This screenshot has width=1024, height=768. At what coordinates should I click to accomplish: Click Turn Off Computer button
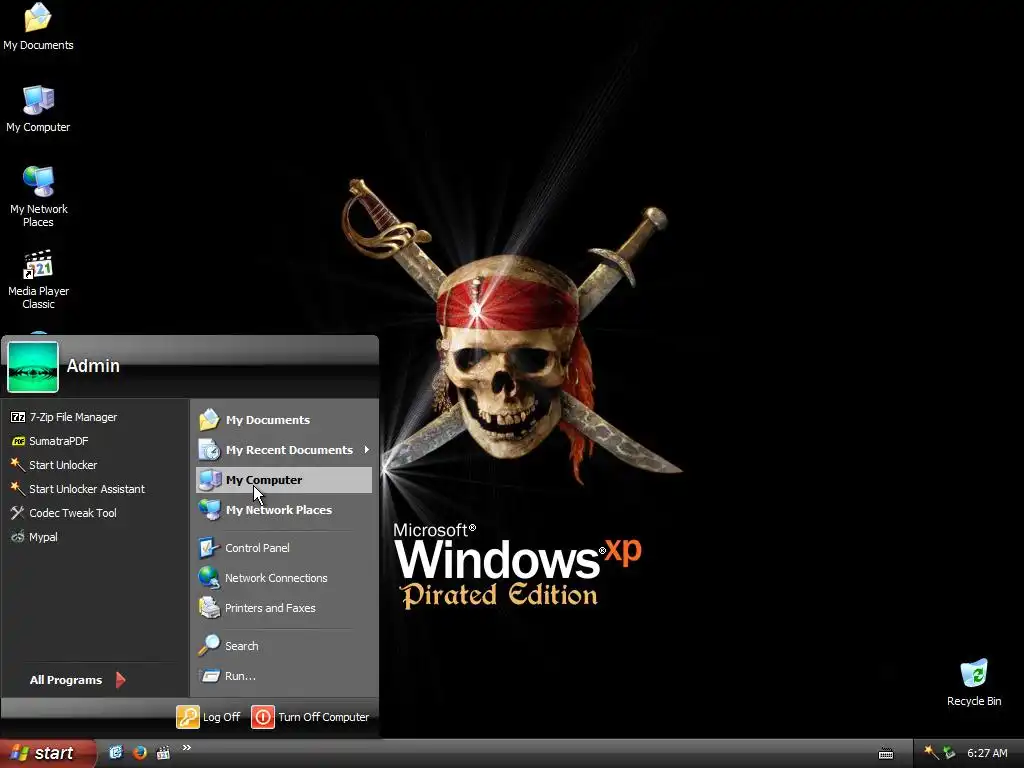[x=310, y=717]
